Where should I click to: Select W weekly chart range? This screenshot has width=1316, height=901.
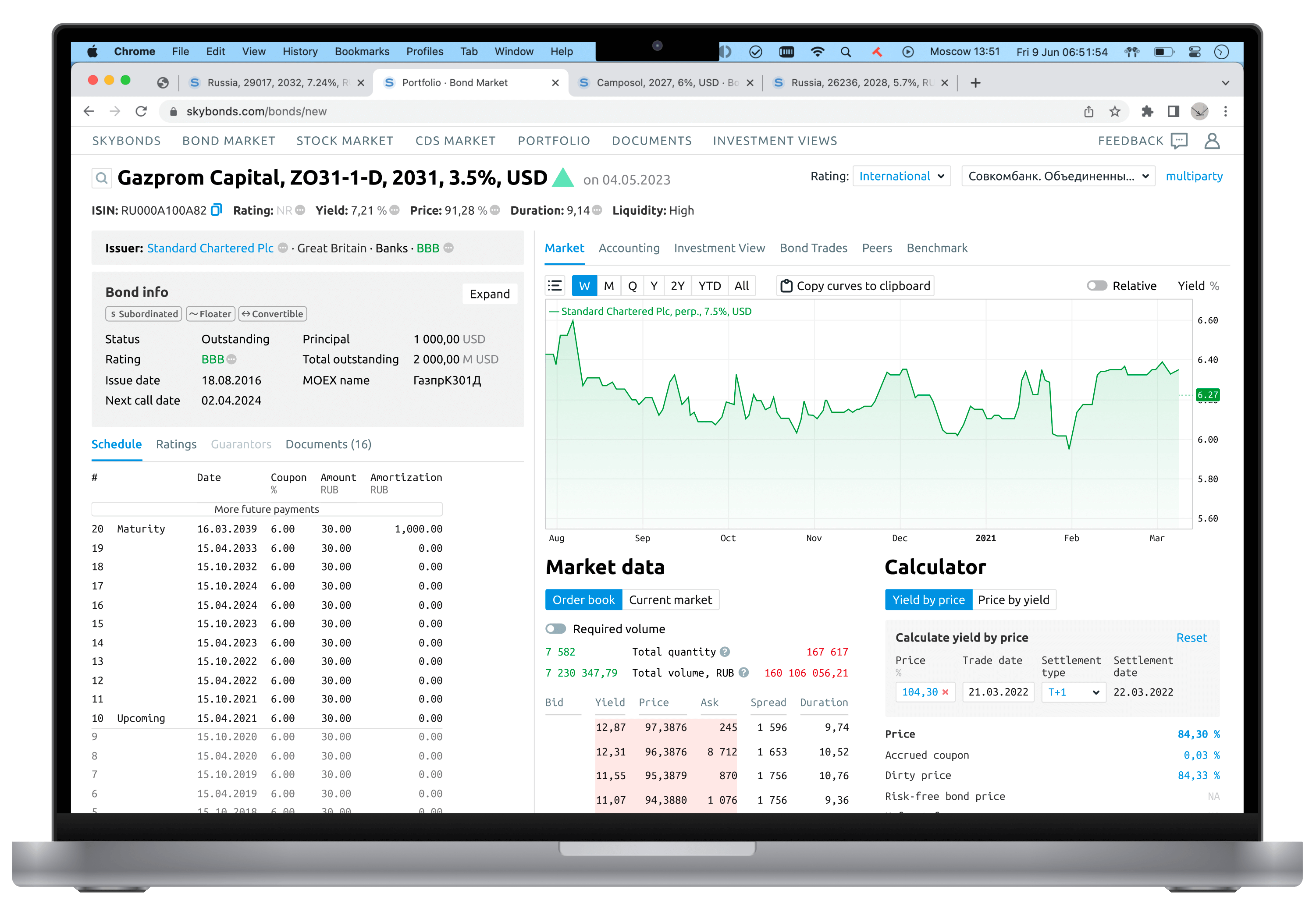584,286
